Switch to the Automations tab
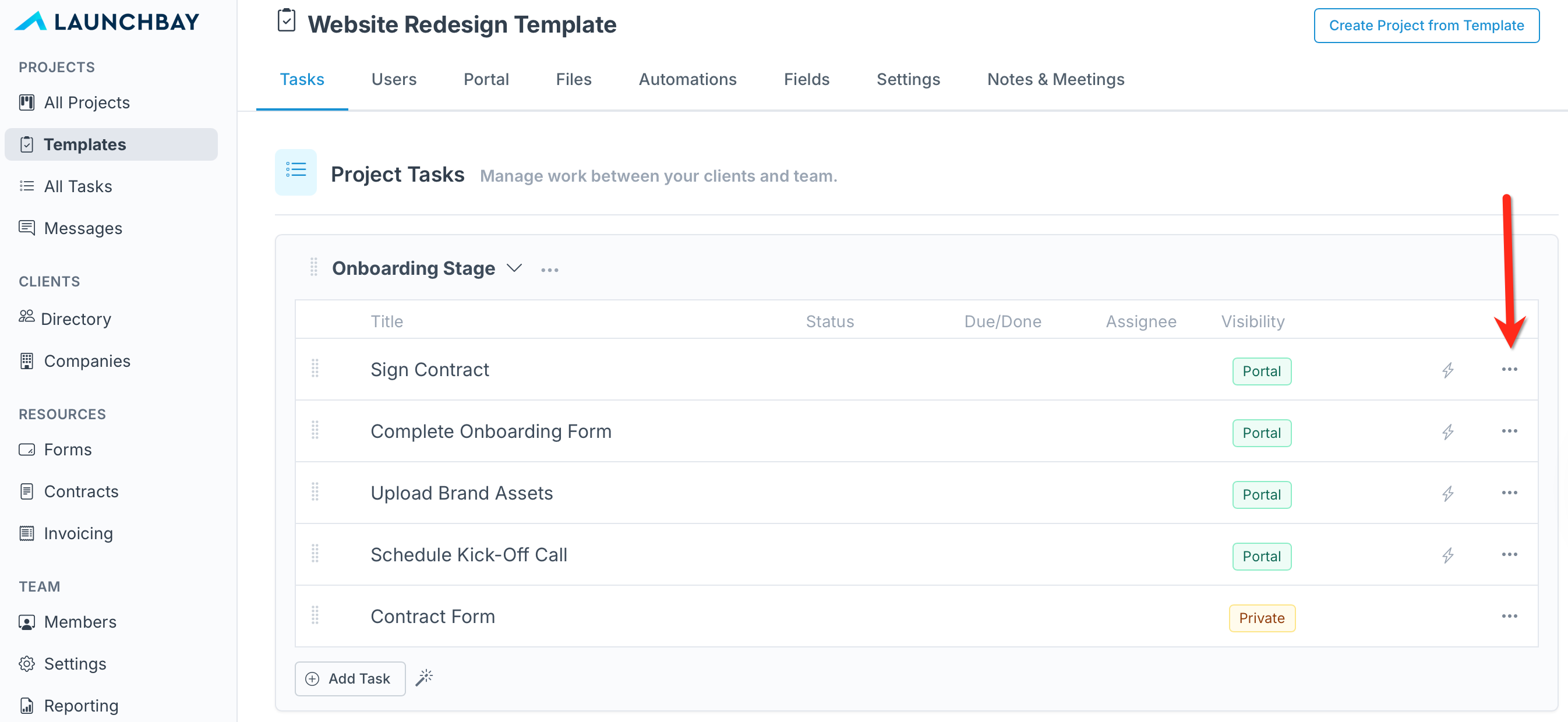The width and height of the screenshot is (1568, 722). coord(687,79)
